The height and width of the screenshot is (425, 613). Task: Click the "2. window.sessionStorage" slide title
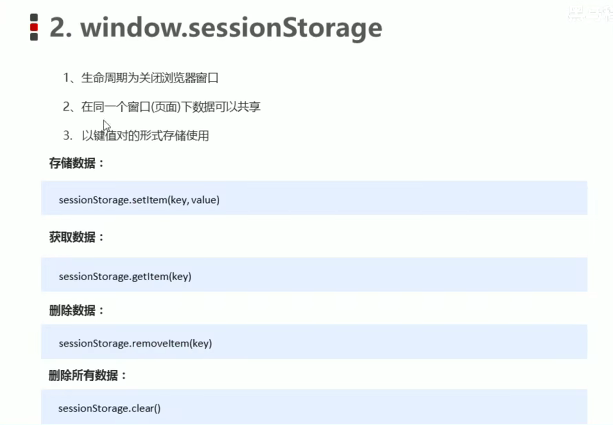tap(215, 27)
